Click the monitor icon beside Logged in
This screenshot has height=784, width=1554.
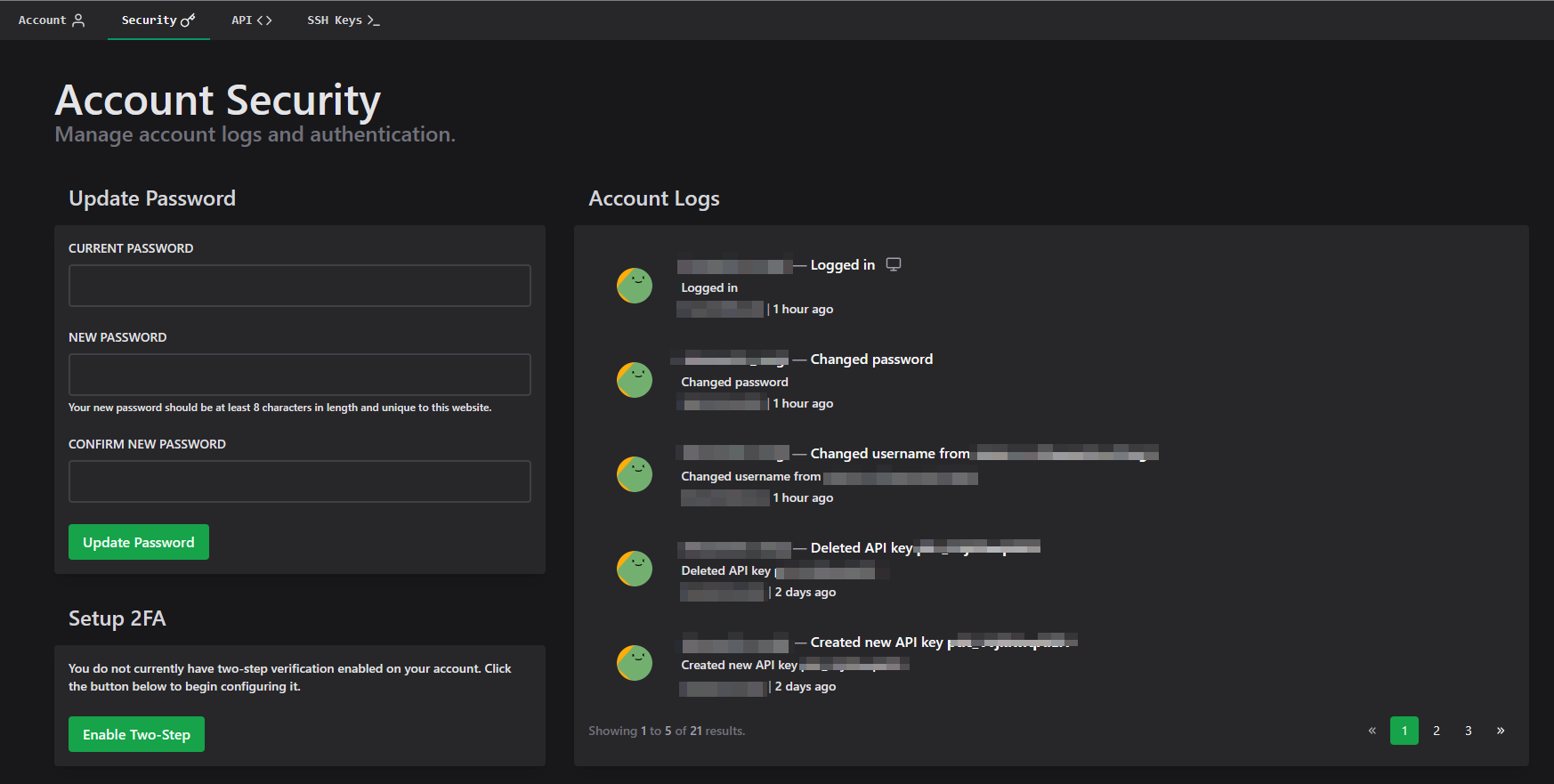coord(894,264)
